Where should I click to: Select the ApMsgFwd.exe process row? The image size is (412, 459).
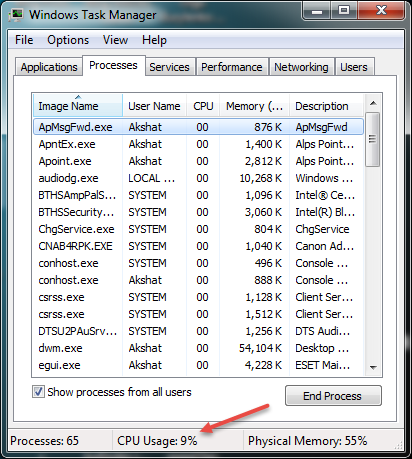point(198,127)
